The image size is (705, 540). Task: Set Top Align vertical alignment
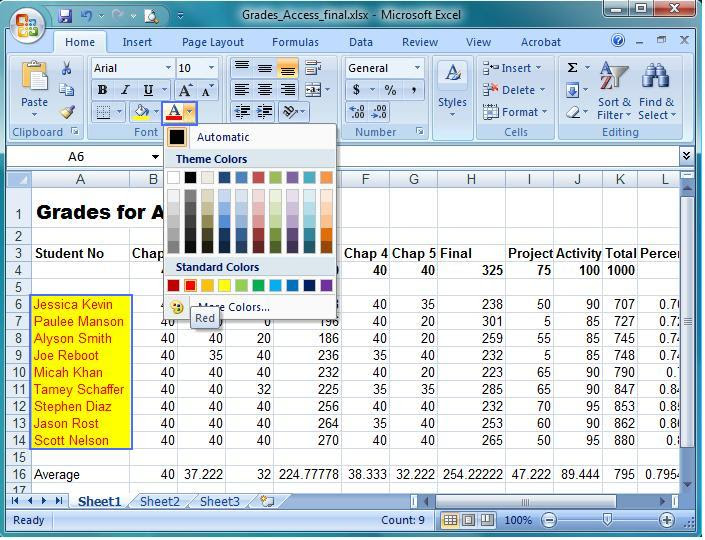[x=242, y=68]
